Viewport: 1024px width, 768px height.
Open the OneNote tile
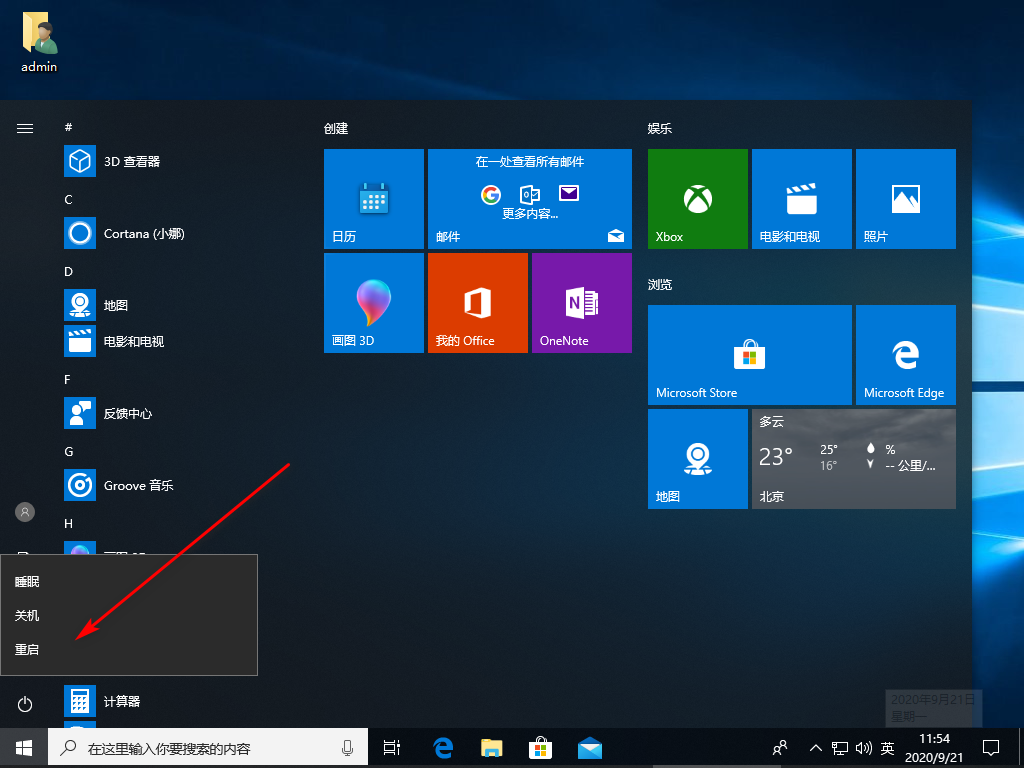click(x=581, y=303)
